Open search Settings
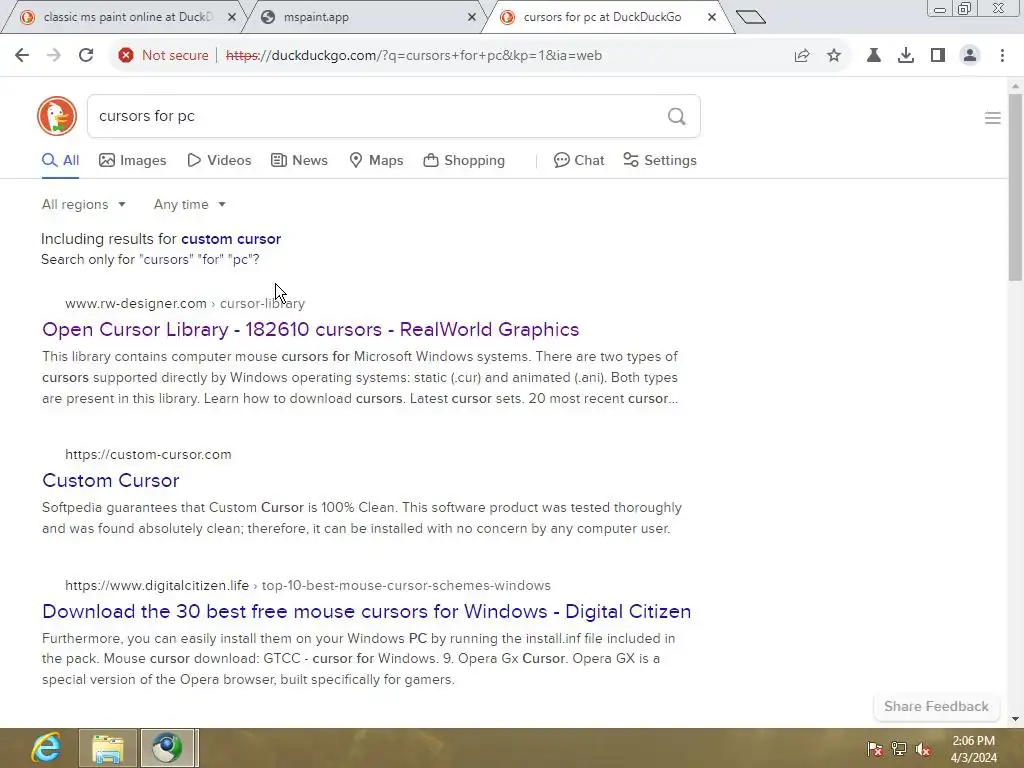 pos(660,161)
